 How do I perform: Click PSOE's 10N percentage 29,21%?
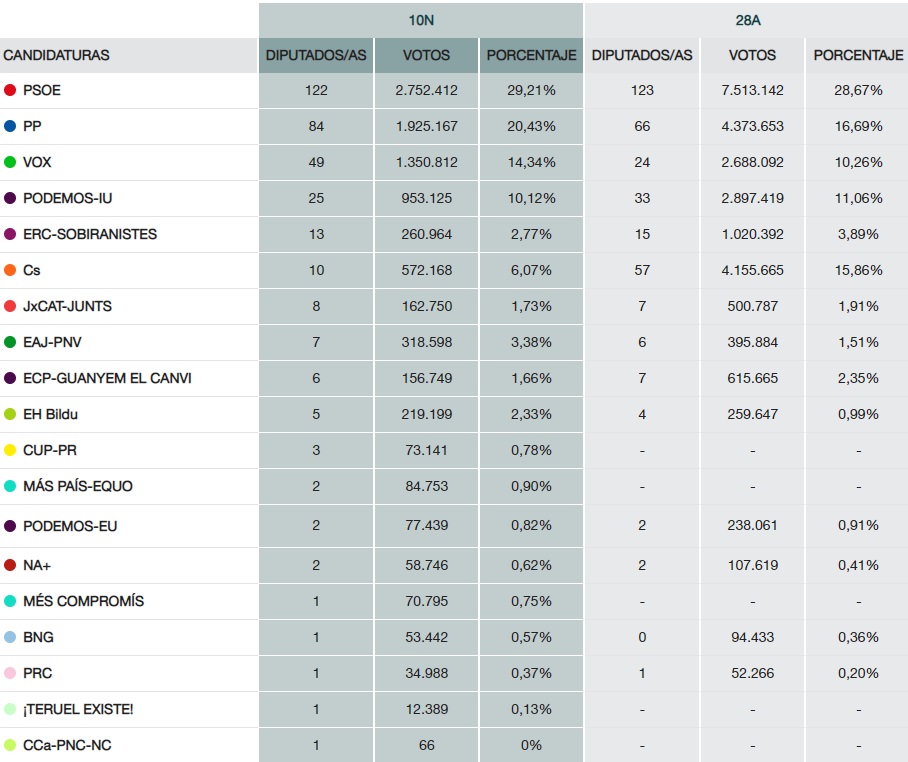pos(532,90)
